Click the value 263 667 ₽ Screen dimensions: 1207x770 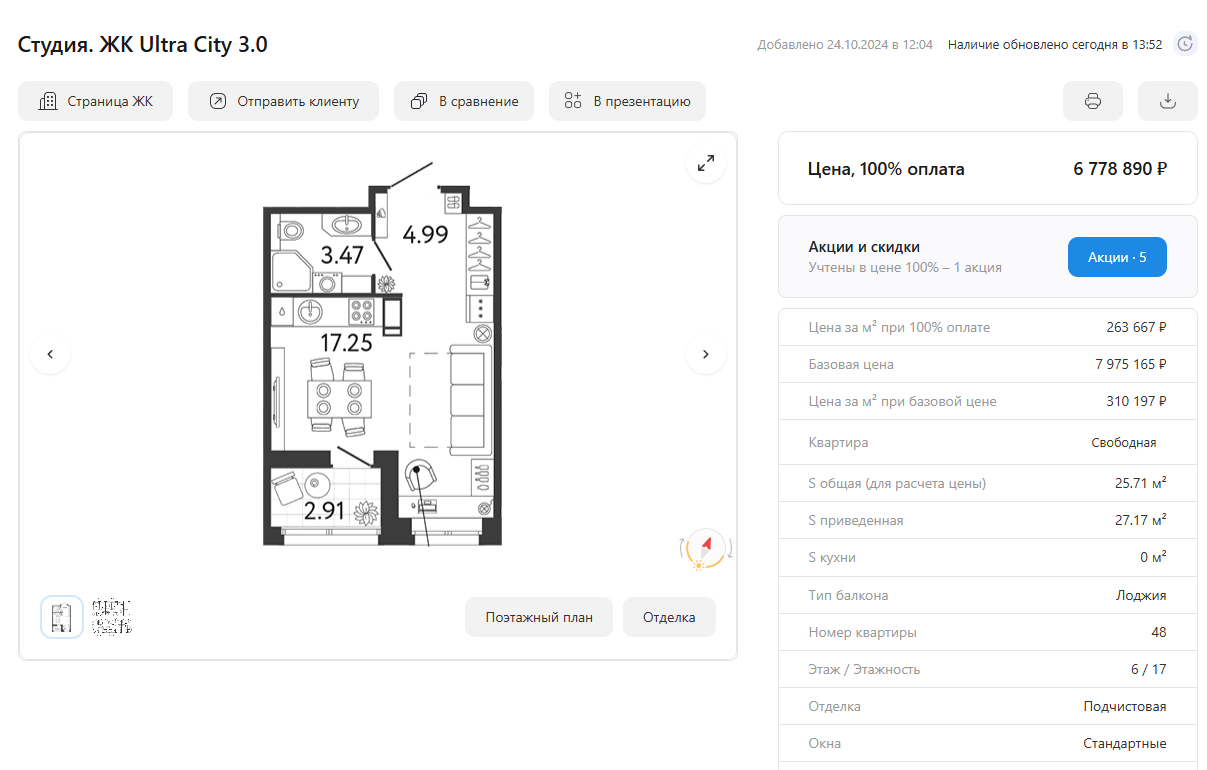point(1138,327)
